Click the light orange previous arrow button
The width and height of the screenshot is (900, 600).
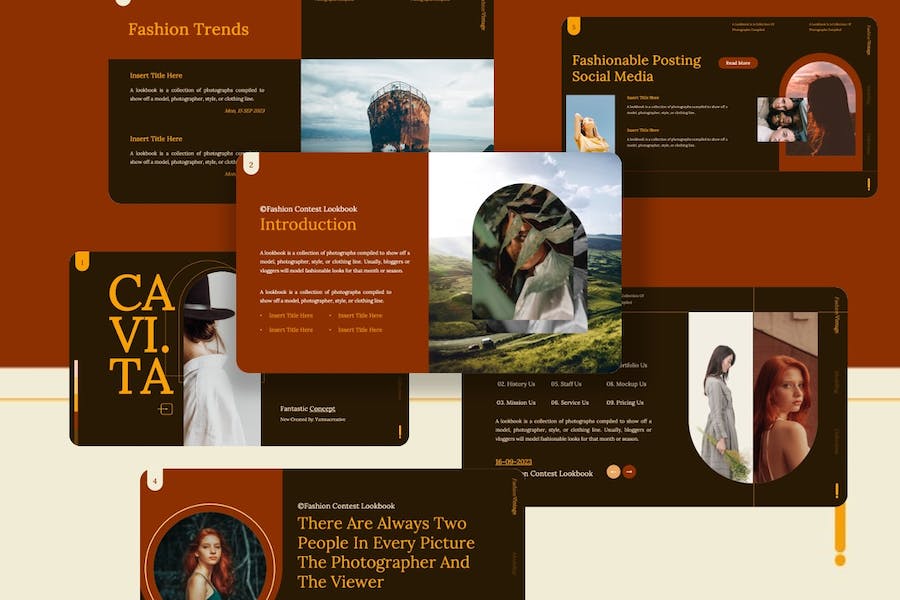tap(613, 471)
